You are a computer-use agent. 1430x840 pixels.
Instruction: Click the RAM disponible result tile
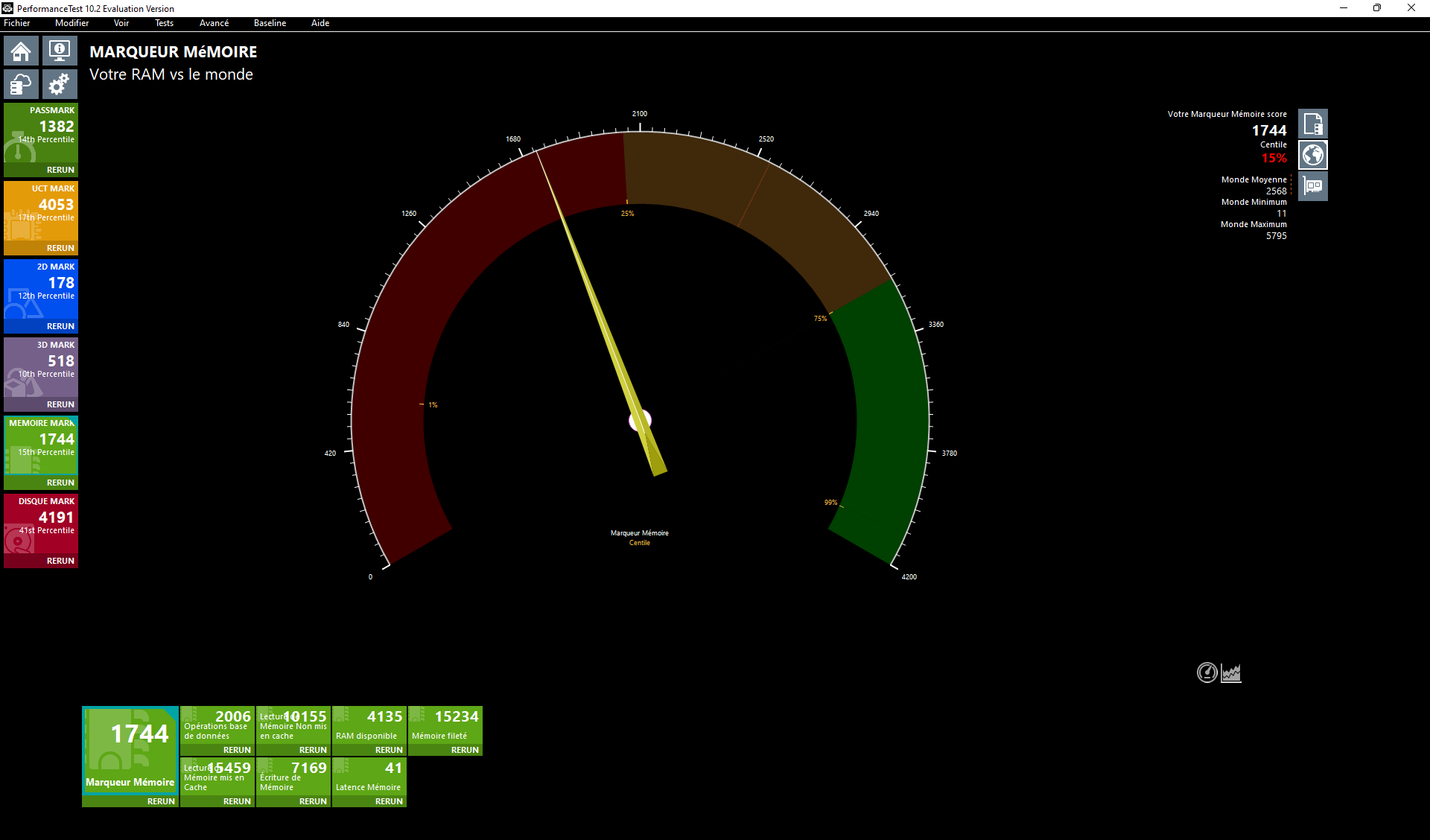tap(369, 725)
